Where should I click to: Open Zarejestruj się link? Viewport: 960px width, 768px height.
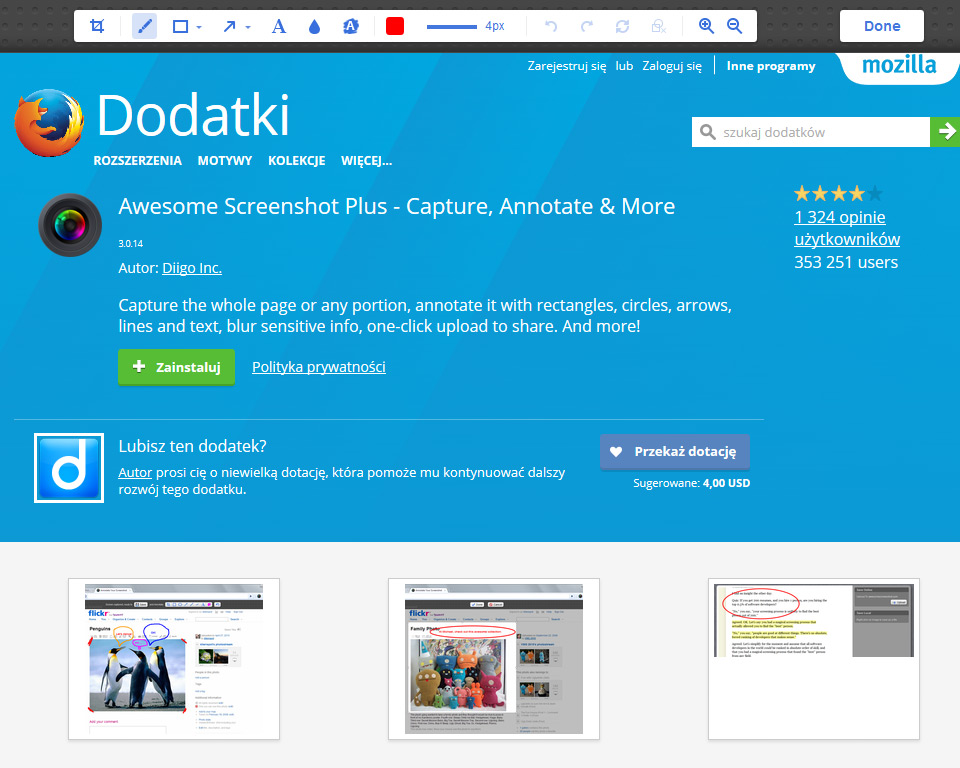point(567,66)
